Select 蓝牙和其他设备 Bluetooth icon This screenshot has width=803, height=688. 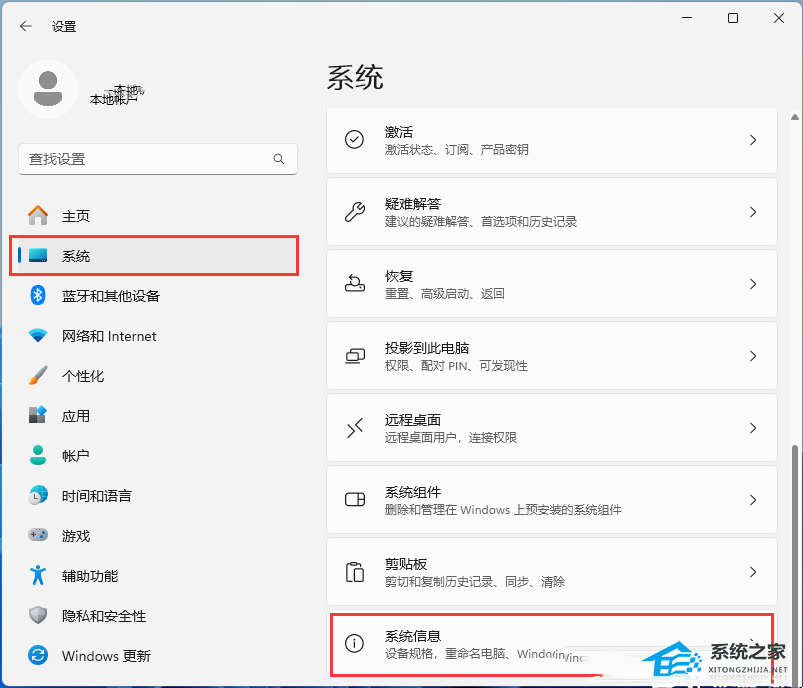[38, 296]
